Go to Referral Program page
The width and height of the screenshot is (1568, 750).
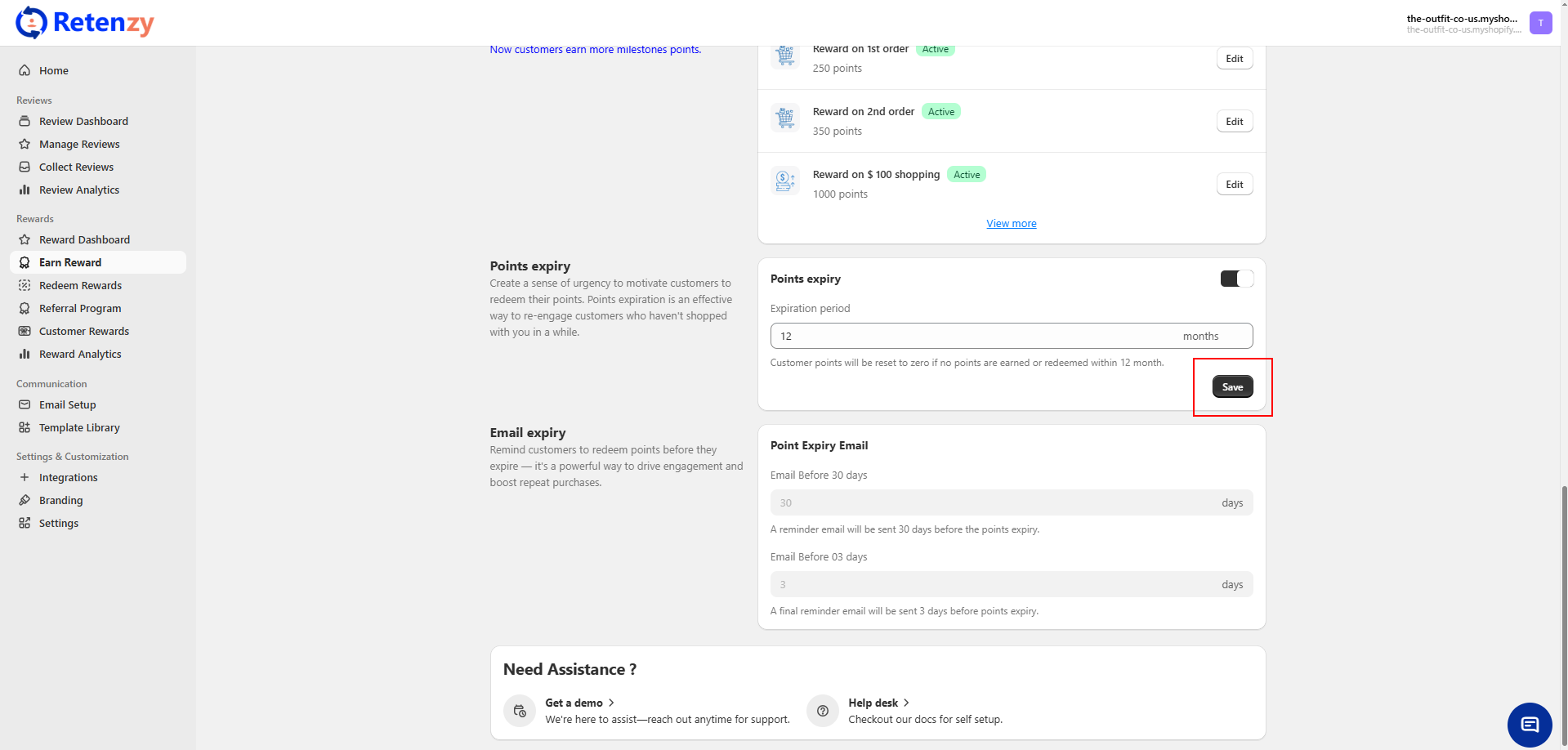click(x=80, y=308)
